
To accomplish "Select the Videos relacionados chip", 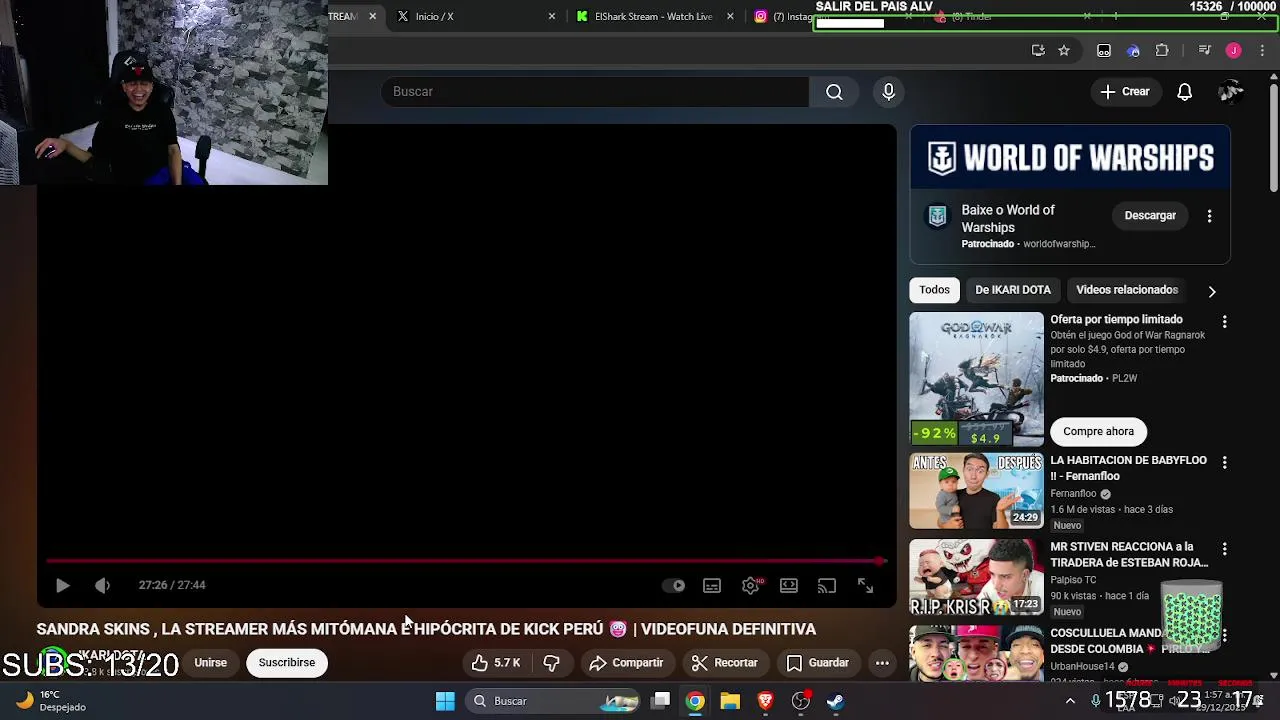I will (1127, 290).
